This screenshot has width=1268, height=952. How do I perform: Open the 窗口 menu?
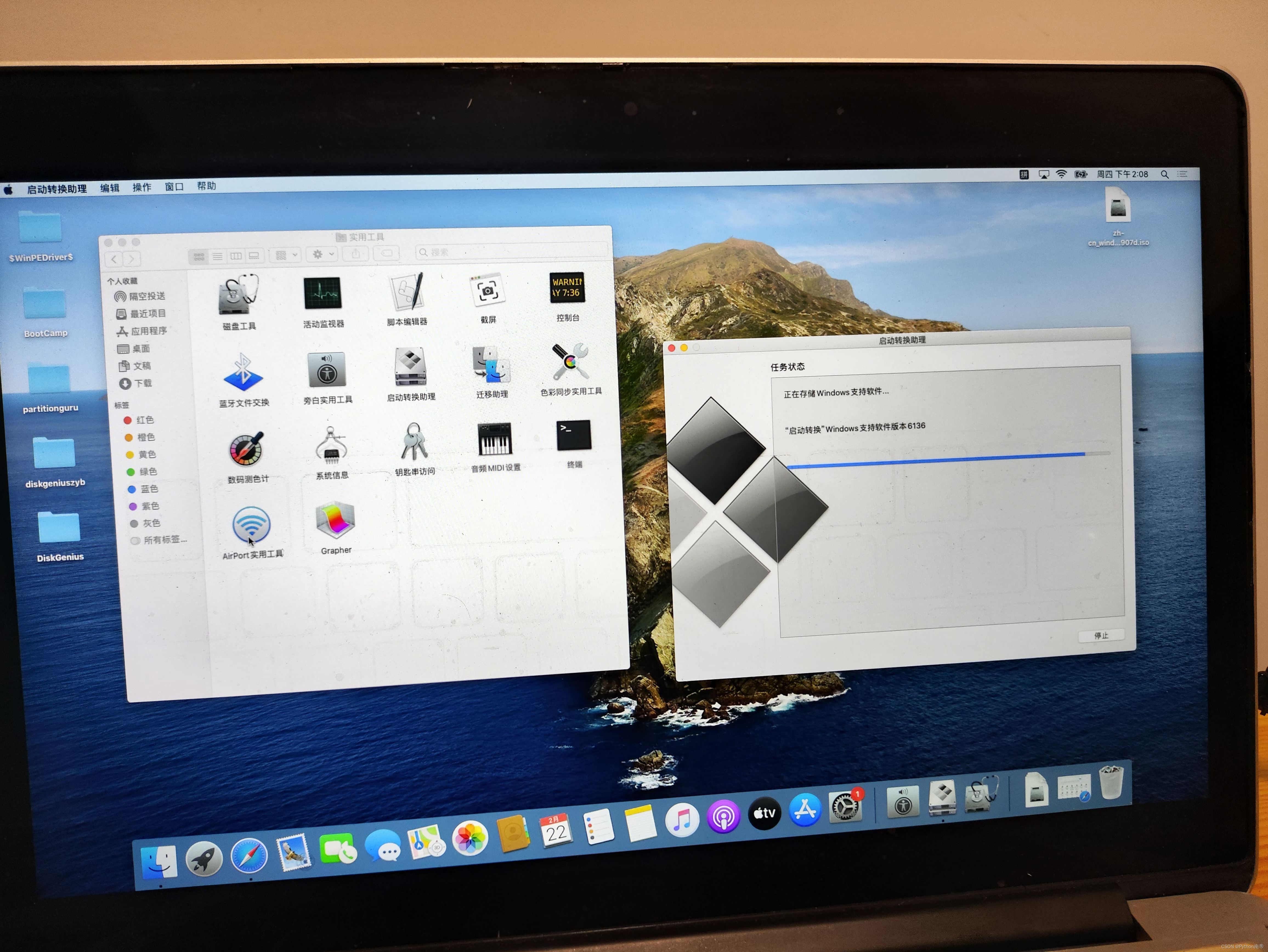174,187
